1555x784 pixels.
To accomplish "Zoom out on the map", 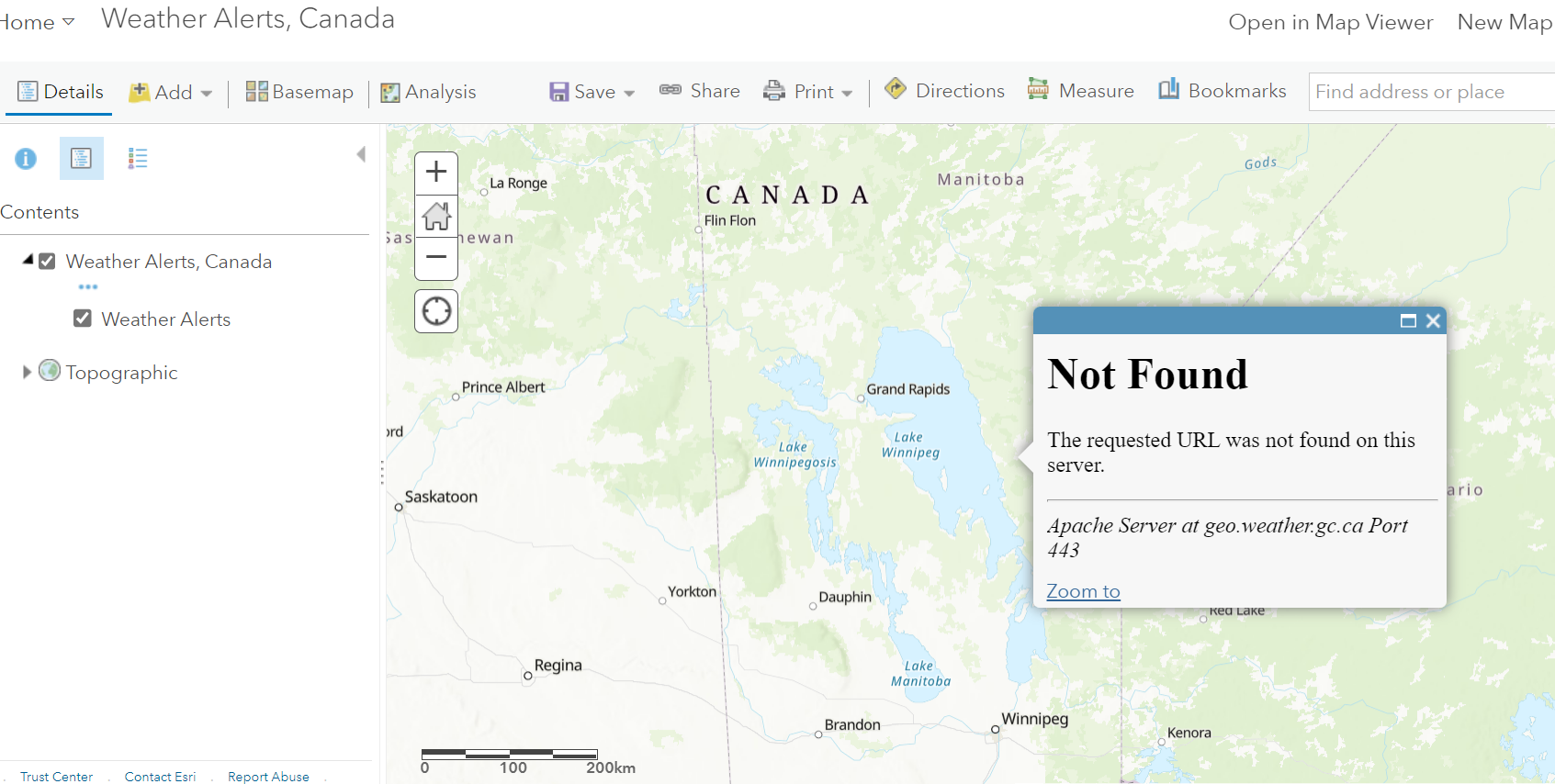I will (x=436, y=258).
